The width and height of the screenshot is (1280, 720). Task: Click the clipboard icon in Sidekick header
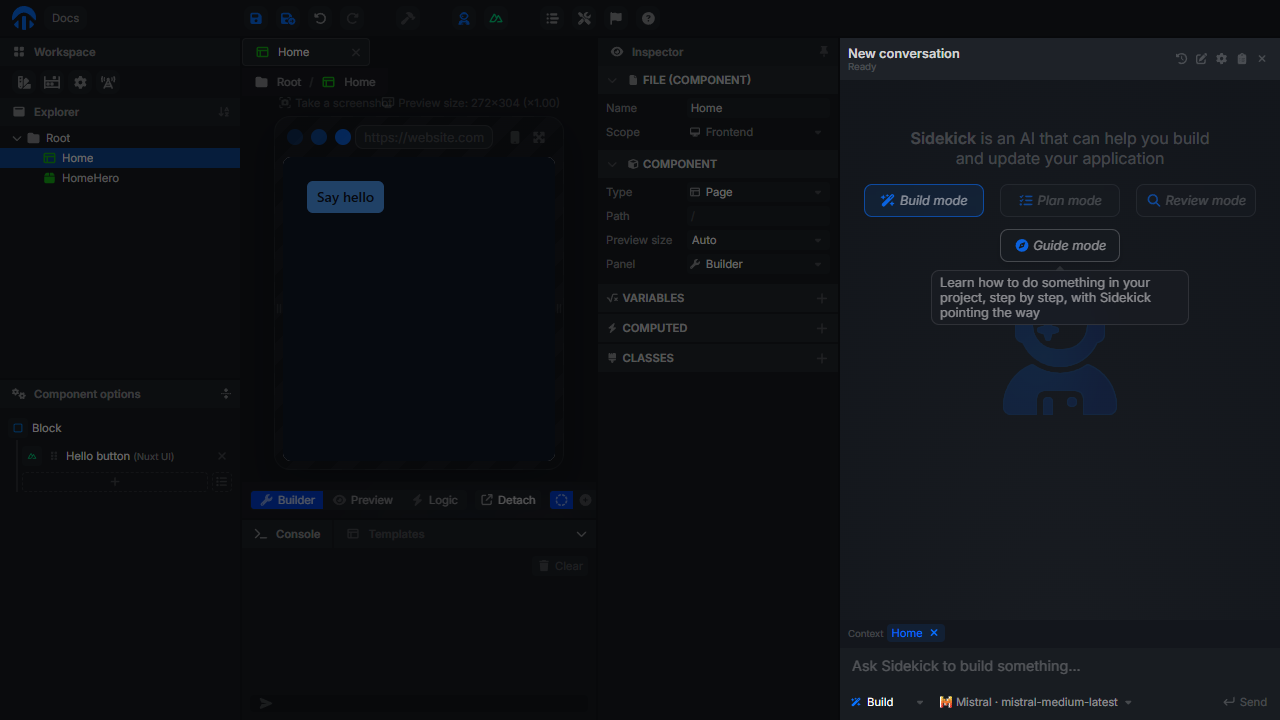(x=1242, y=59)
